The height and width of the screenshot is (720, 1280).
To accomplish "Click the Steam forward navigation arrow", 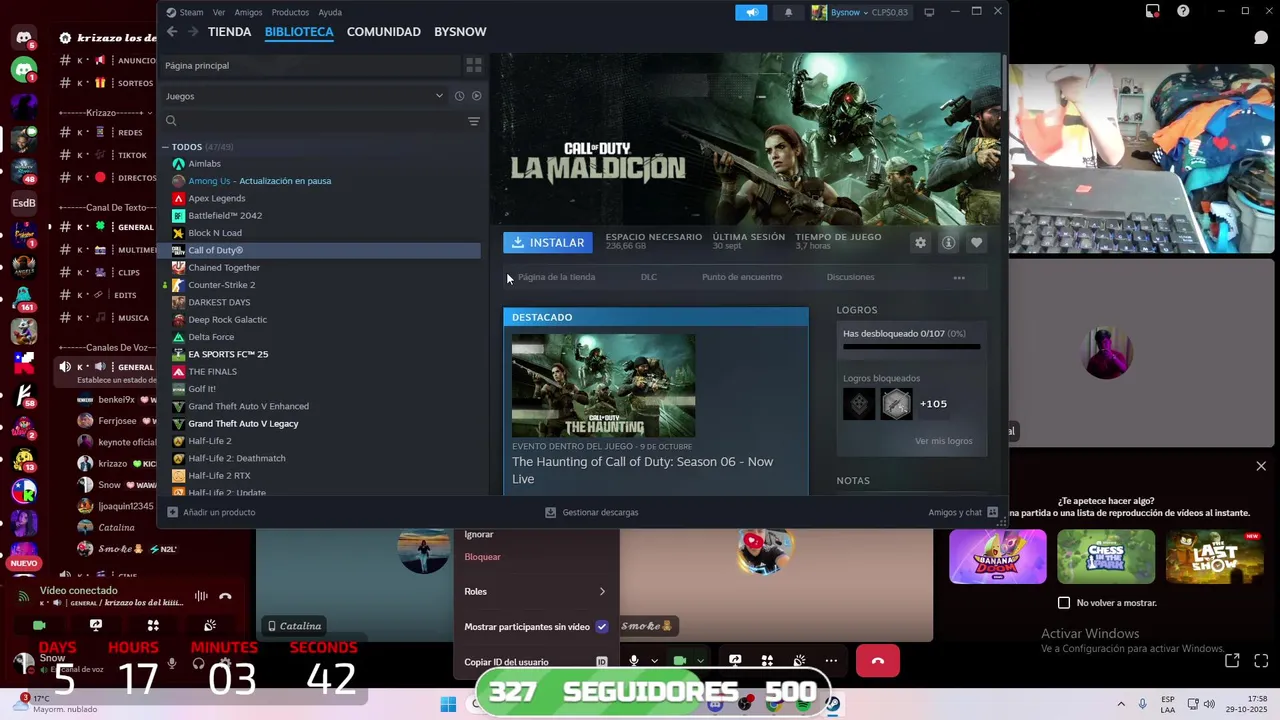I will (x=192, y=32).
